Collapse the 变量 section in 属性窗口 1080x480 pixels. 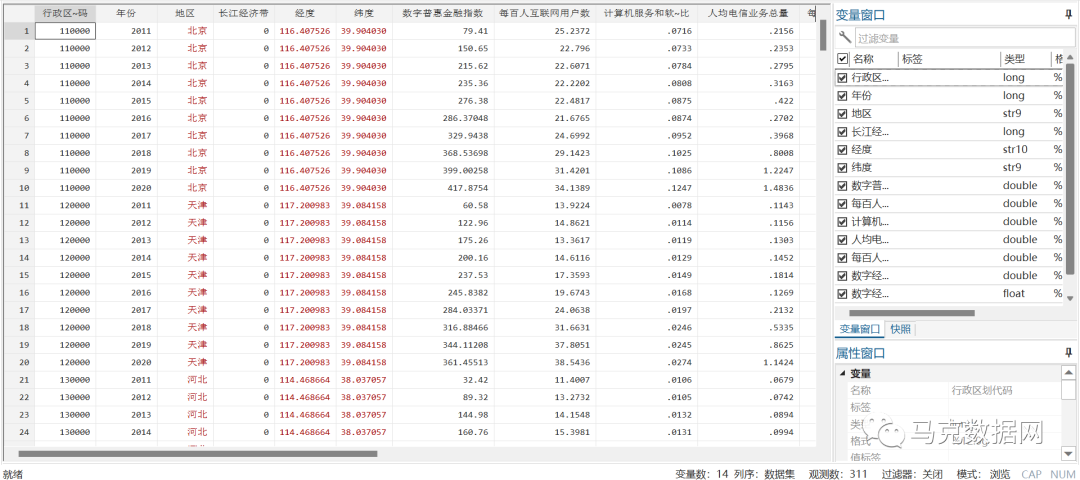click(842, 373)
